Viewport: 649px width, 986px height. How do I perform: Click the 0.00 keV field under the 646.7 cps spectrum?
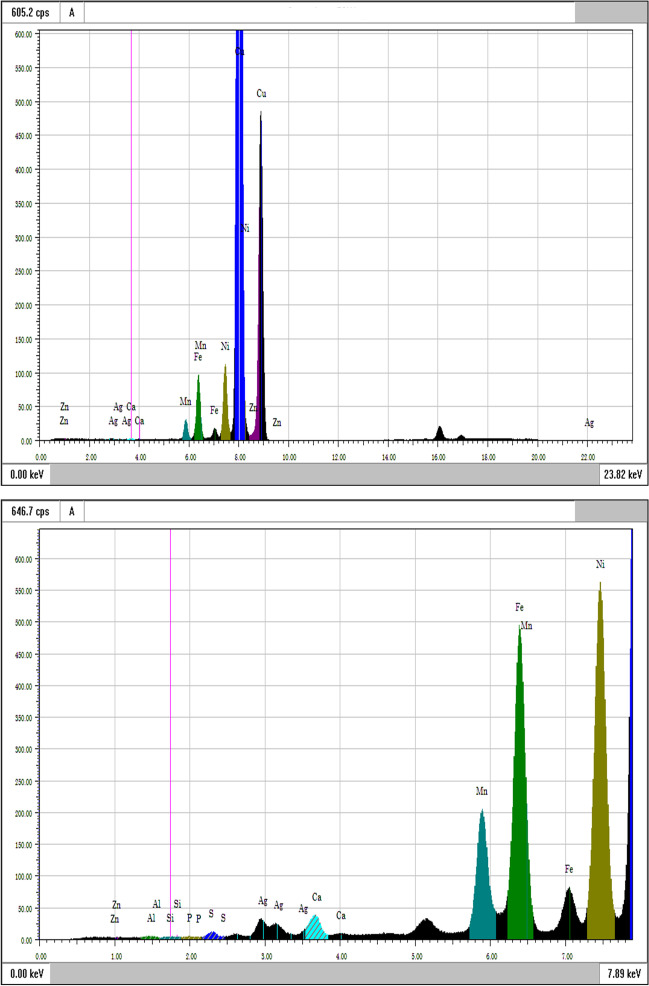(26, 975)
